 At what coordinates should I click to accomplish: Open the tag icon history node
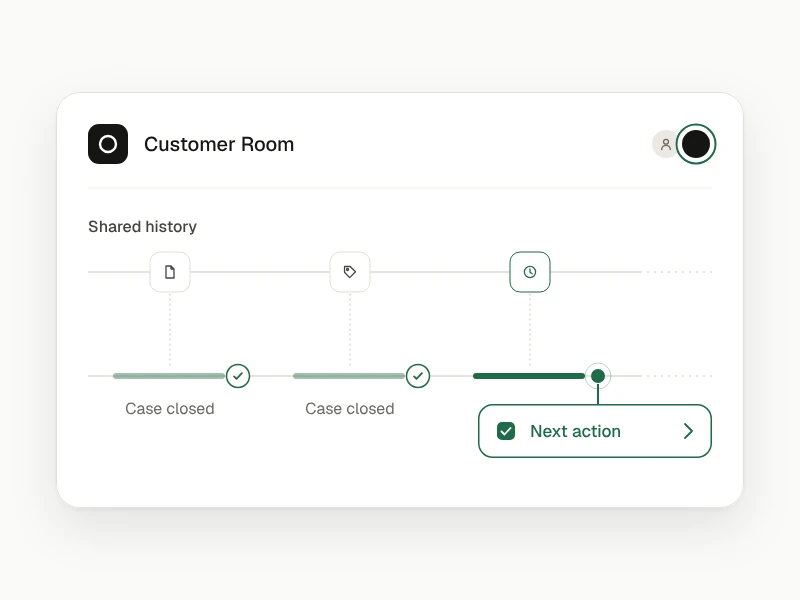pyautogui.click(x=350, y=272)
